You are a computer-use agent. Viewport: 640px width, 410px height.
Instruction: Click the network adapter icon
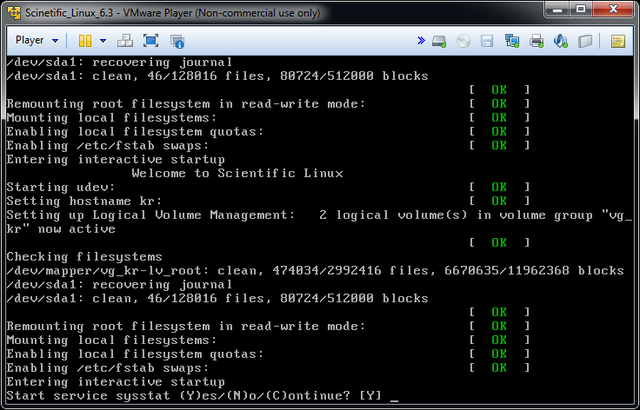512,41
